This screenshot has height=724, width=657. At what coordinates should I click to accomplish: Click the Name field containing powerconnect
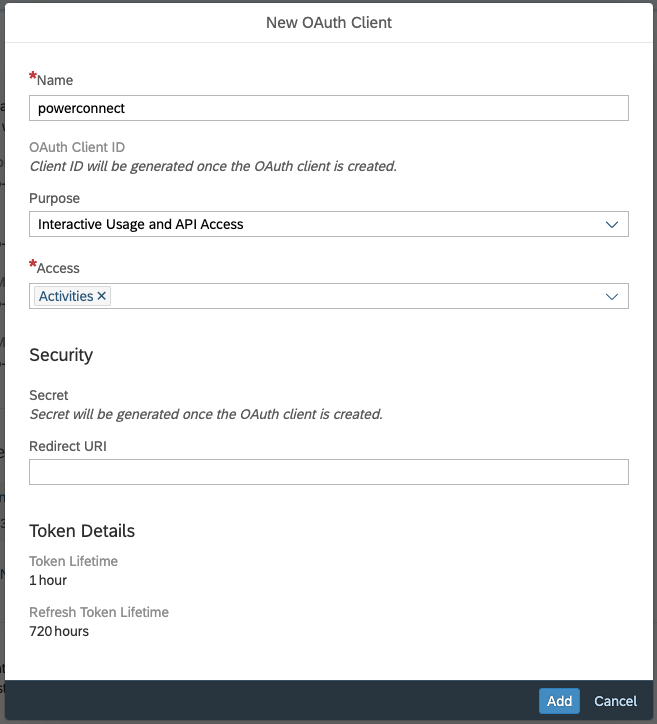point(328,108)
